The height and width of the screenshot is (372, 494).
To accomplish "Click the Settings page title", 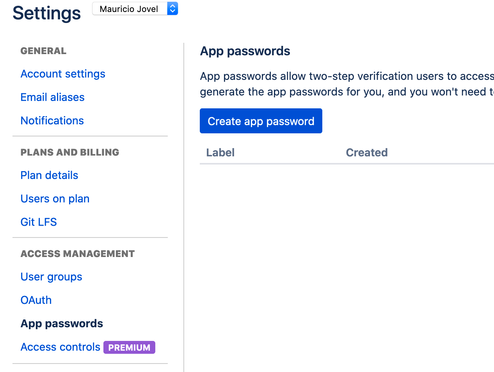I will 47,13.
